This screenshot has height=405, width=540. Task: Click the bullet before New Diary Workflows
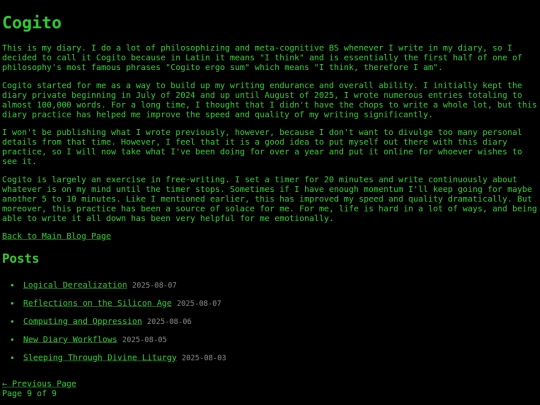[x=12, y=340]
